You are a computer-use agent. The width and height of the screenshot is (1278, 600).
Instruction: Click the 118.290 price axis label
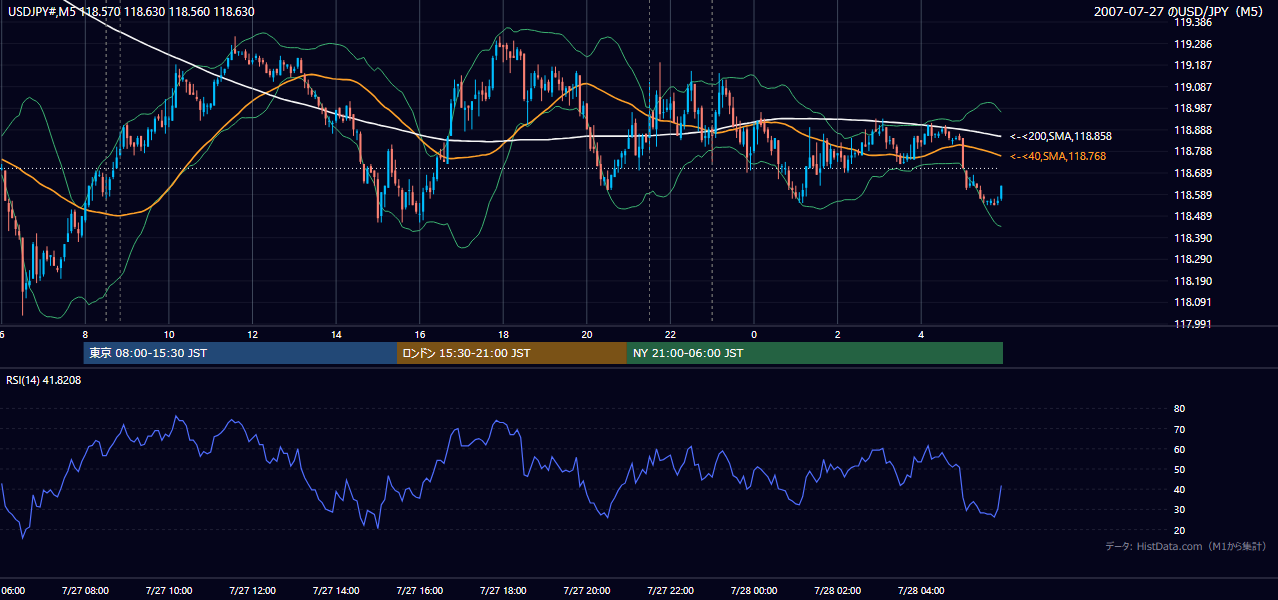click(x=1193, y=259)
